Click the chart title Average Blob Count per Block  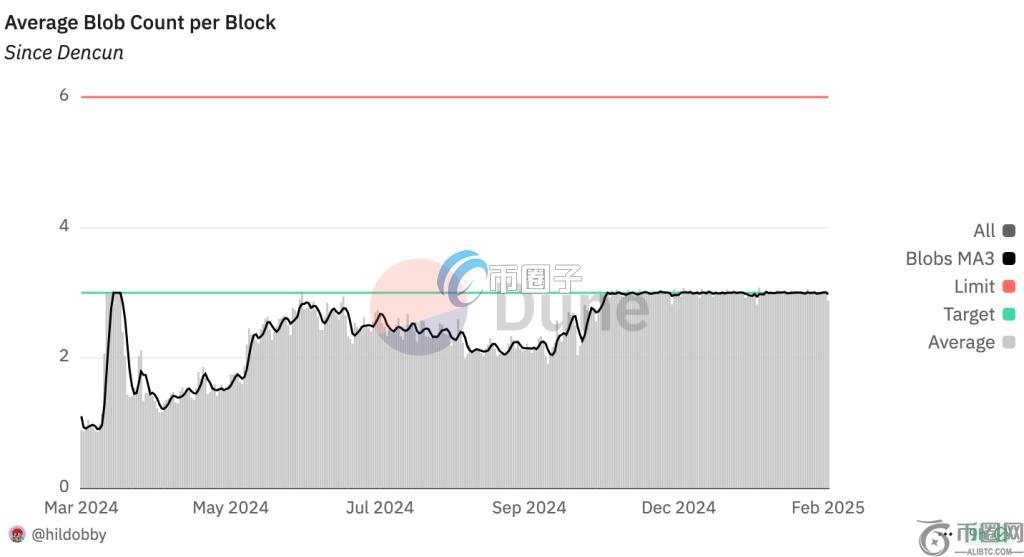pos(140,22)
